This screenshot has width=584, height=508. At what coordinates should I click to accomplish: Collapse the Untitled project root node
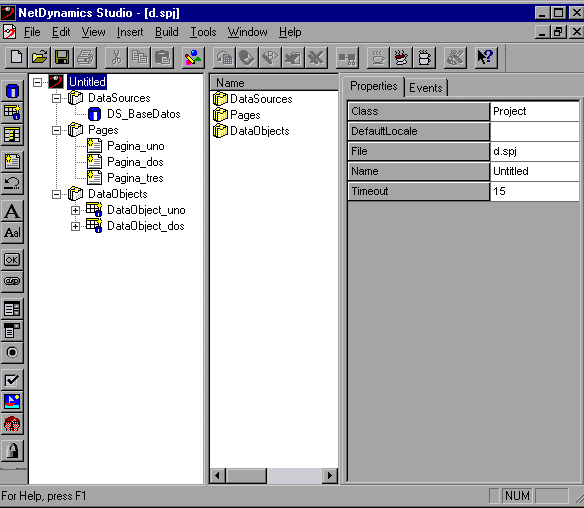point(37,82)
